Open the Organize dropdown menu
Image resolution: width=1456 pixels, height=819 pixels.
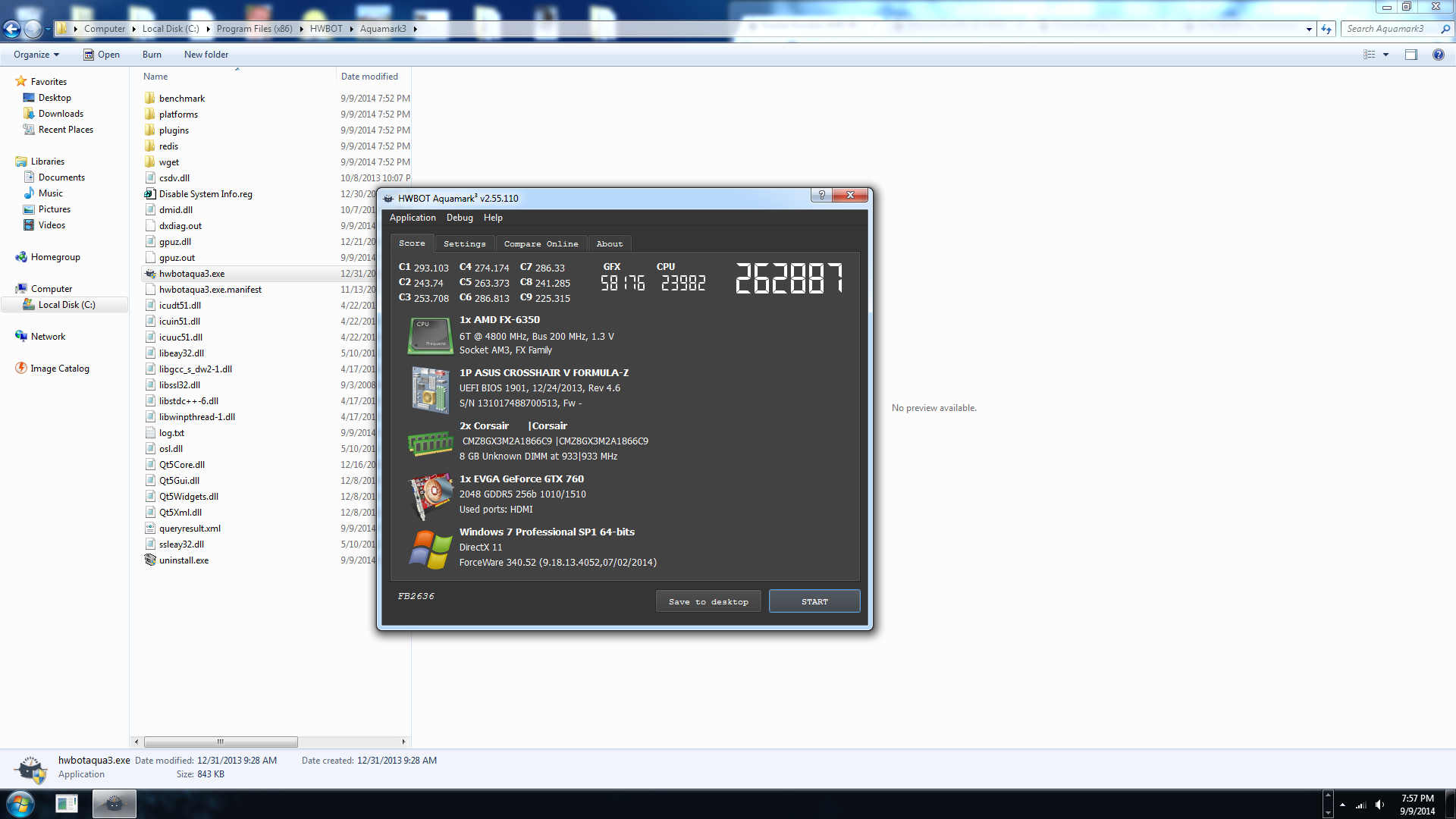coord(36,55)
